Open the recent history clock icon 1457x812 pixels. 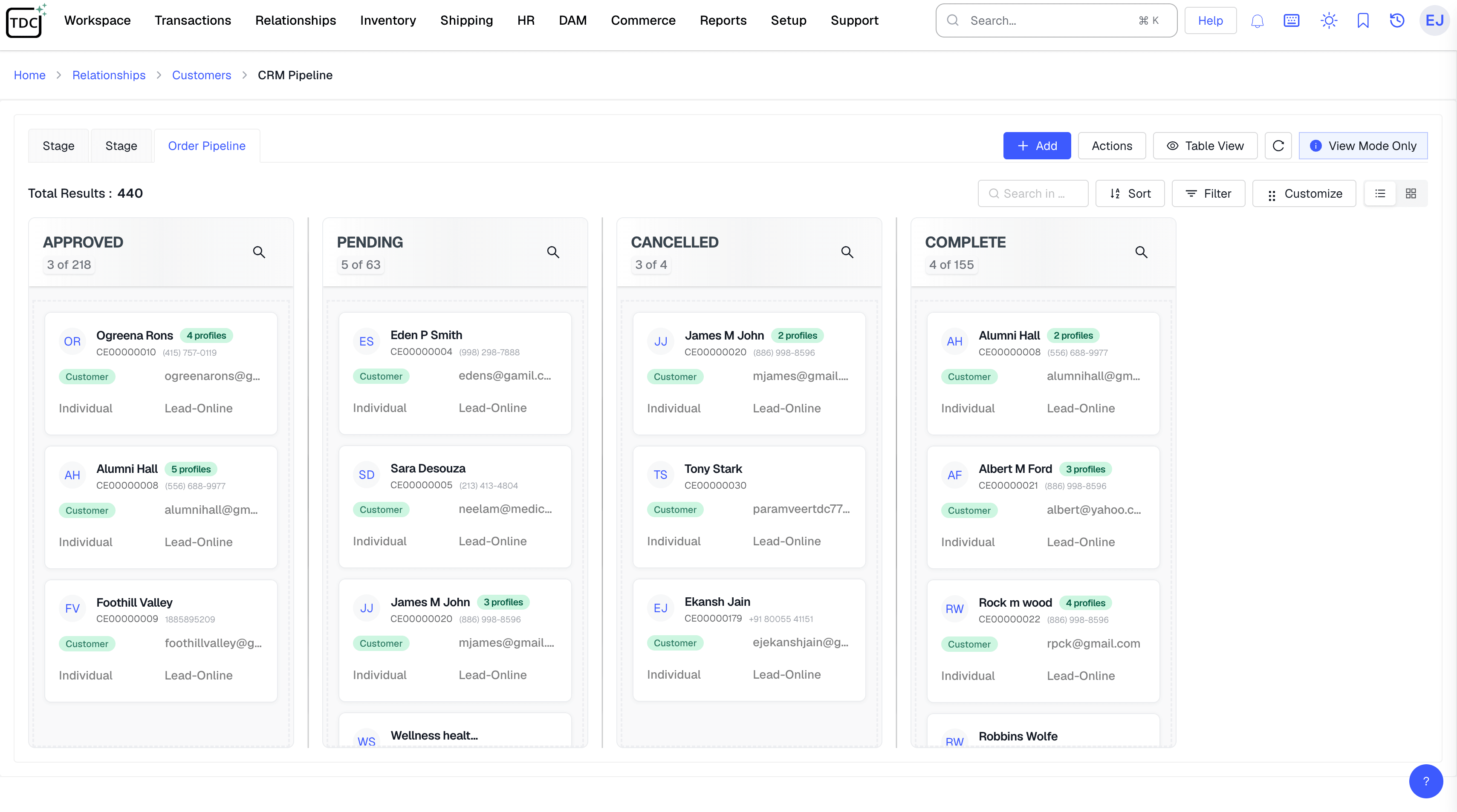[1397, 21]
